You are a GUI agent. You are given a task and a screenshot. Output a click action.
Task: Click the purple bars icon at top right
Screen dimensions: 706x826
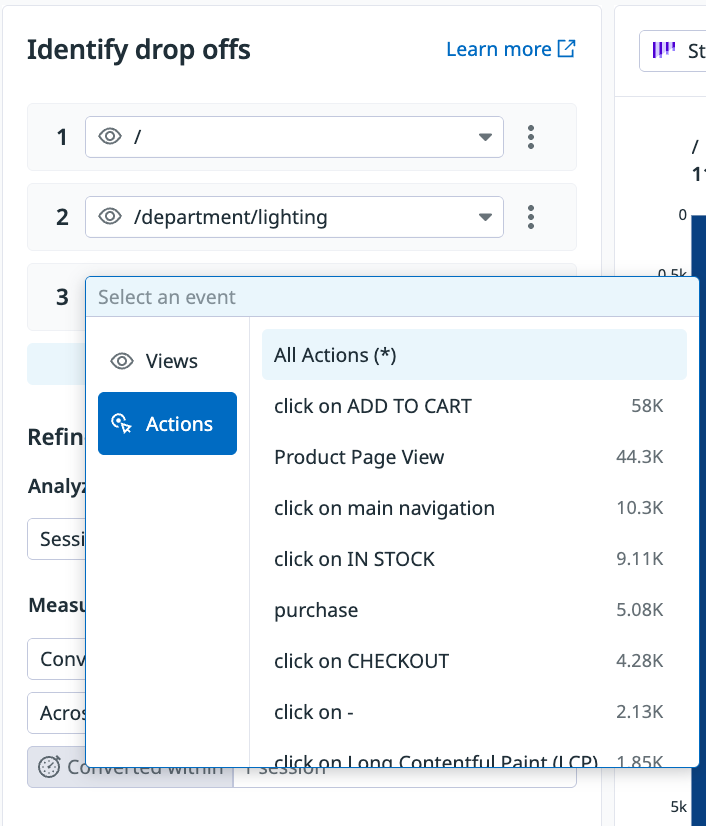point(664,50)
